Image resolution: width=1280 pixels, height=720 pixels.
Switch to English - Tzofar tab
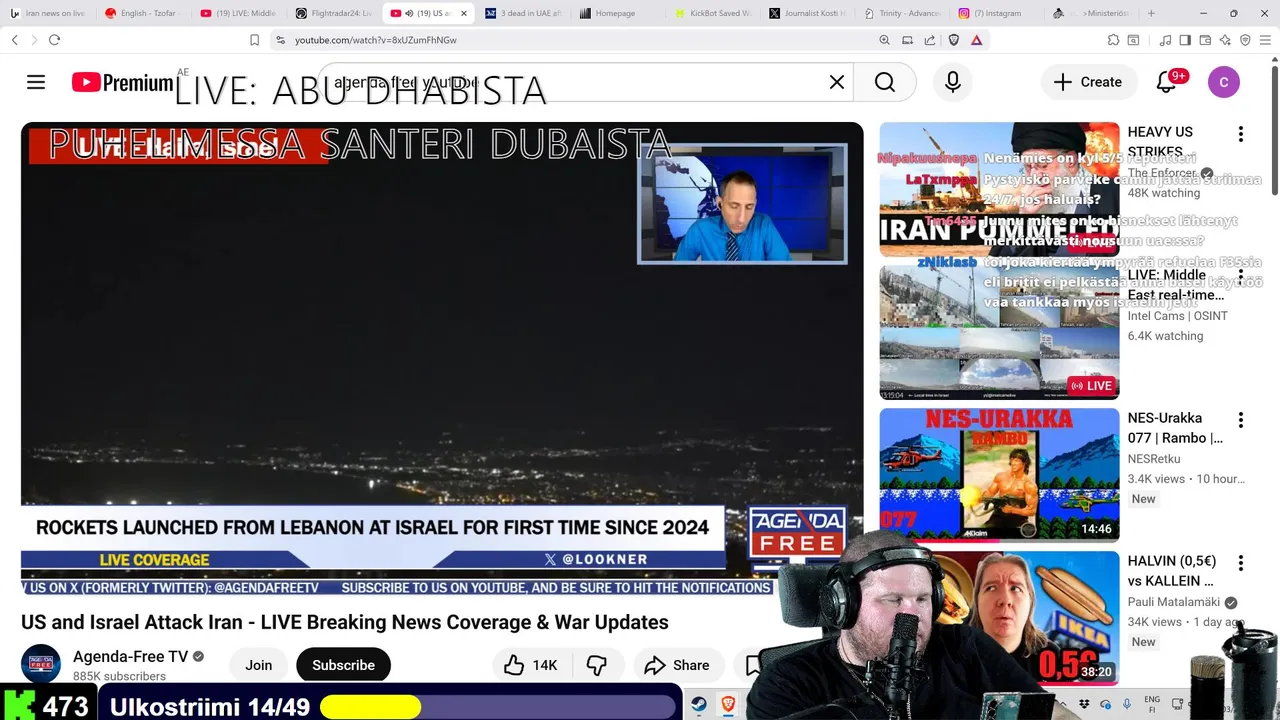[141, 13]
